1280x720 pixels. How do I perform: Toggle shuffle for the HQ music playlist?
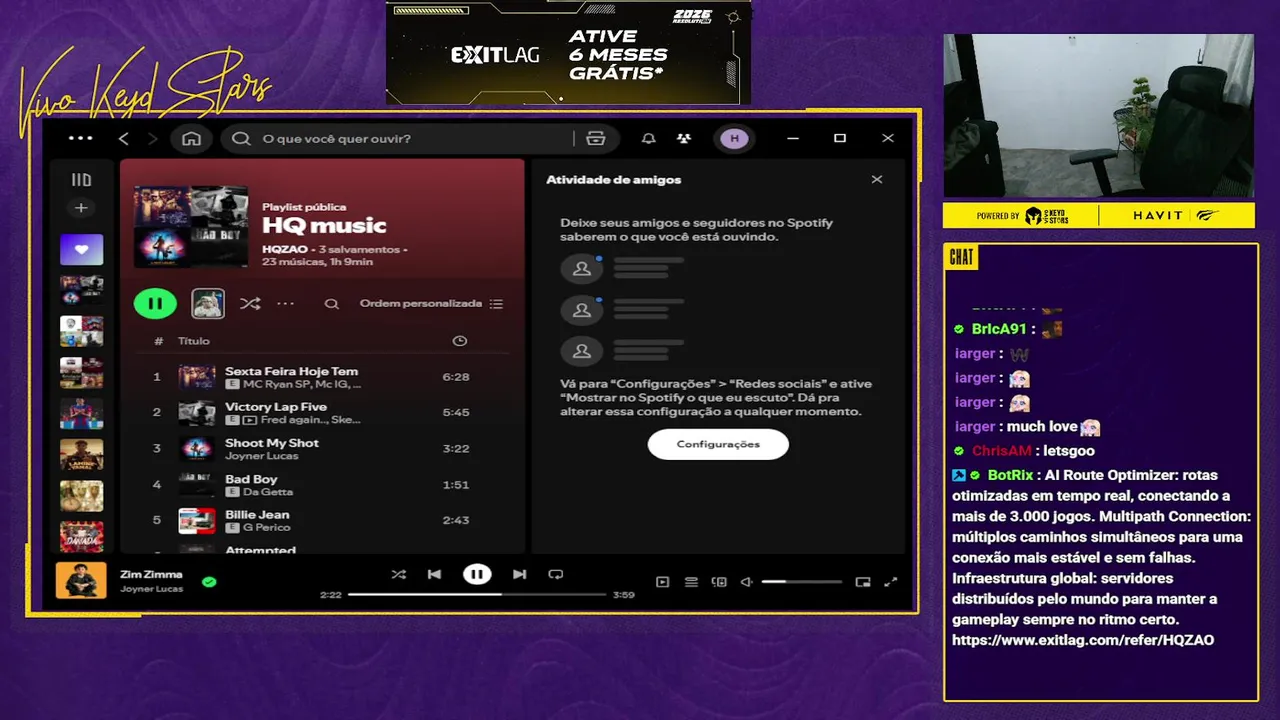click(250, 303)
